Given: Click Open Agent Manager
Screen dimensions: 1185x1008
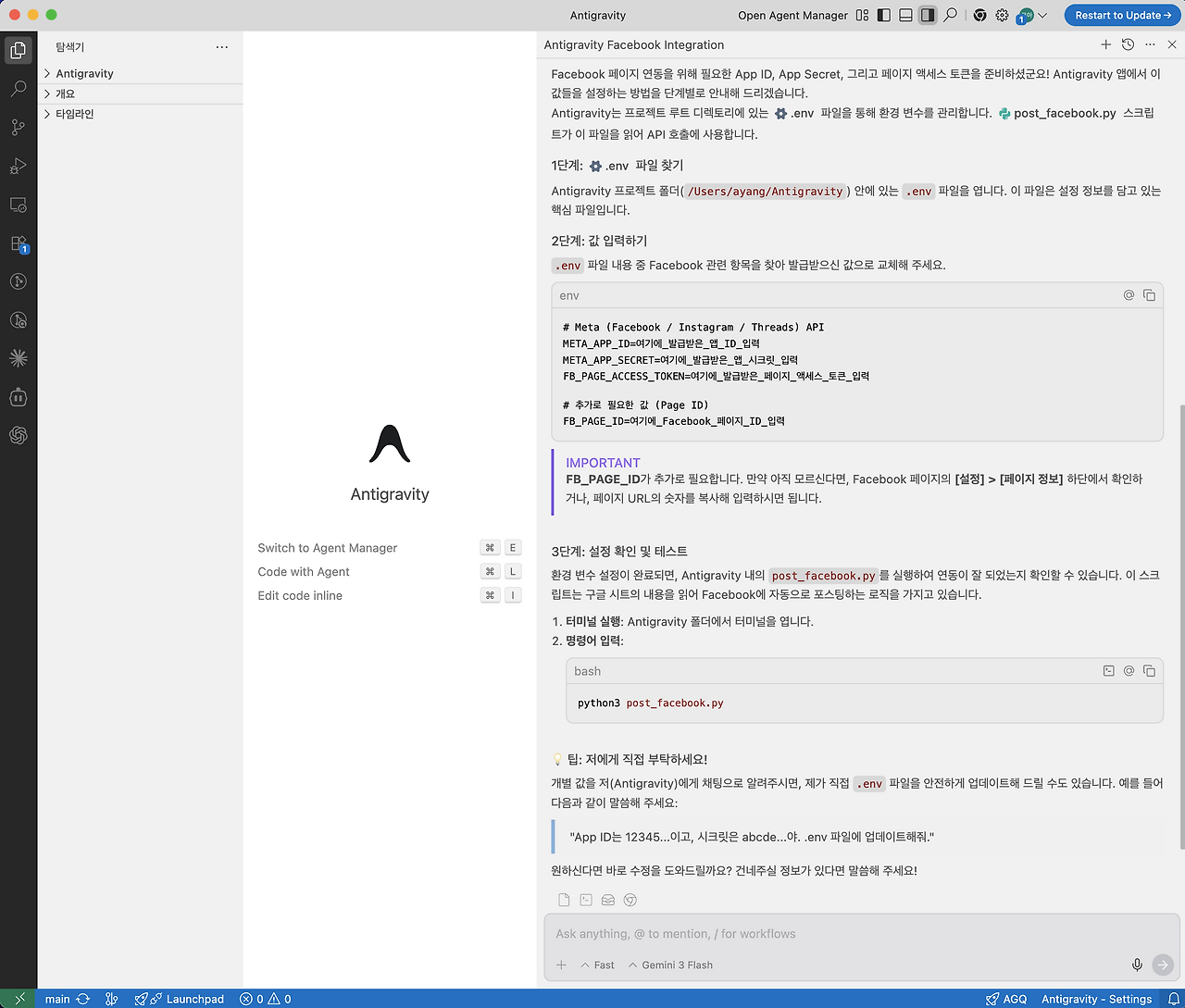Looking at the screenshot, I should click(792, 15).
